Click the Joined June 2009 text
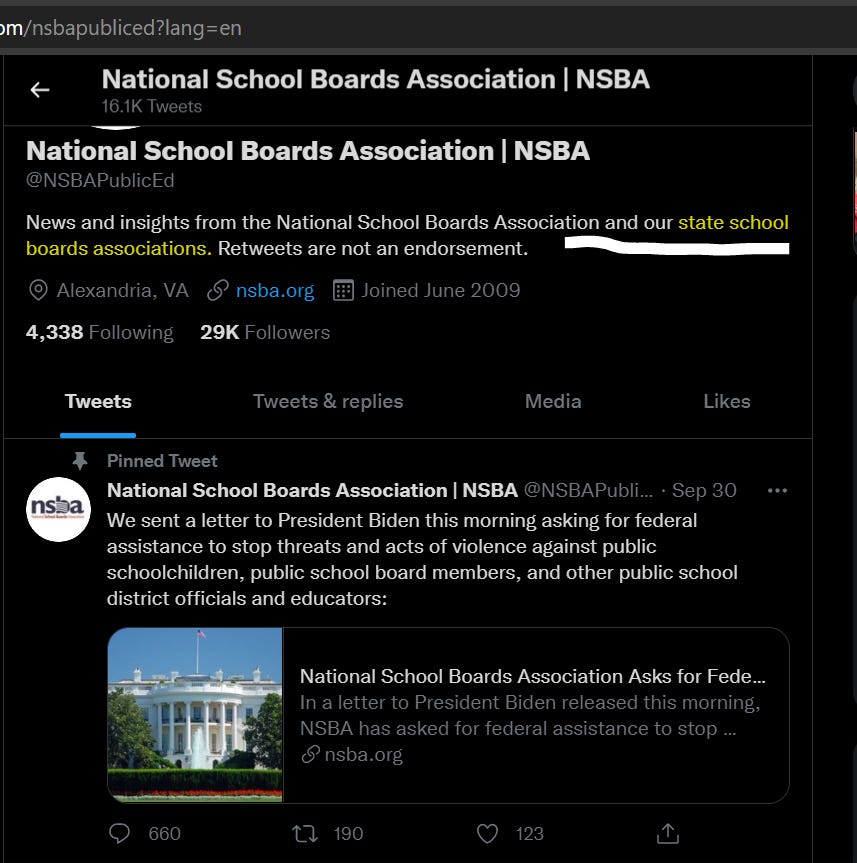Viewport: 857px width, 863px height. (x=440, y=290)
